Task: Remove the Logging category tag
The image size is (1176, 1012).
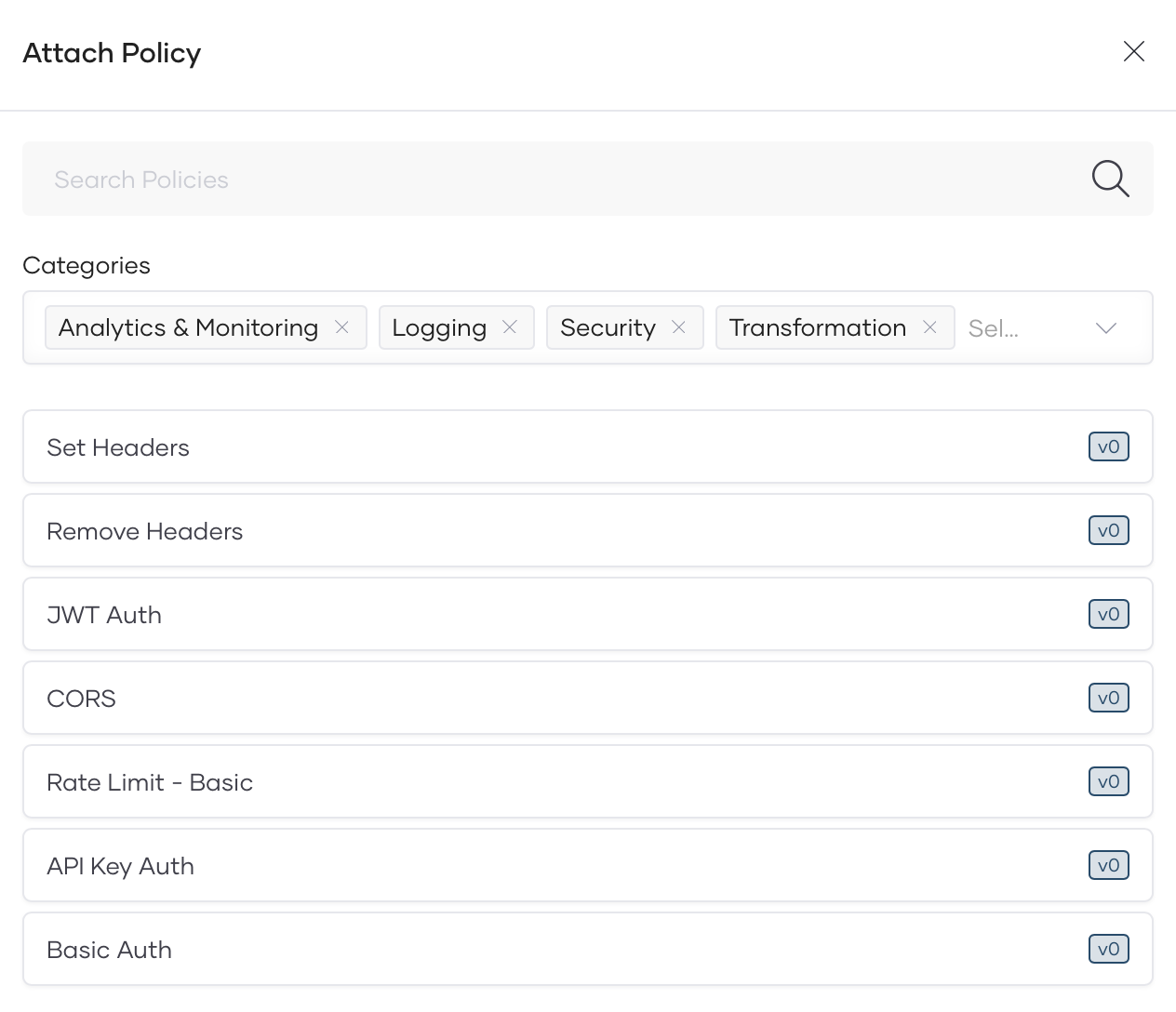Action: (510, 327)
